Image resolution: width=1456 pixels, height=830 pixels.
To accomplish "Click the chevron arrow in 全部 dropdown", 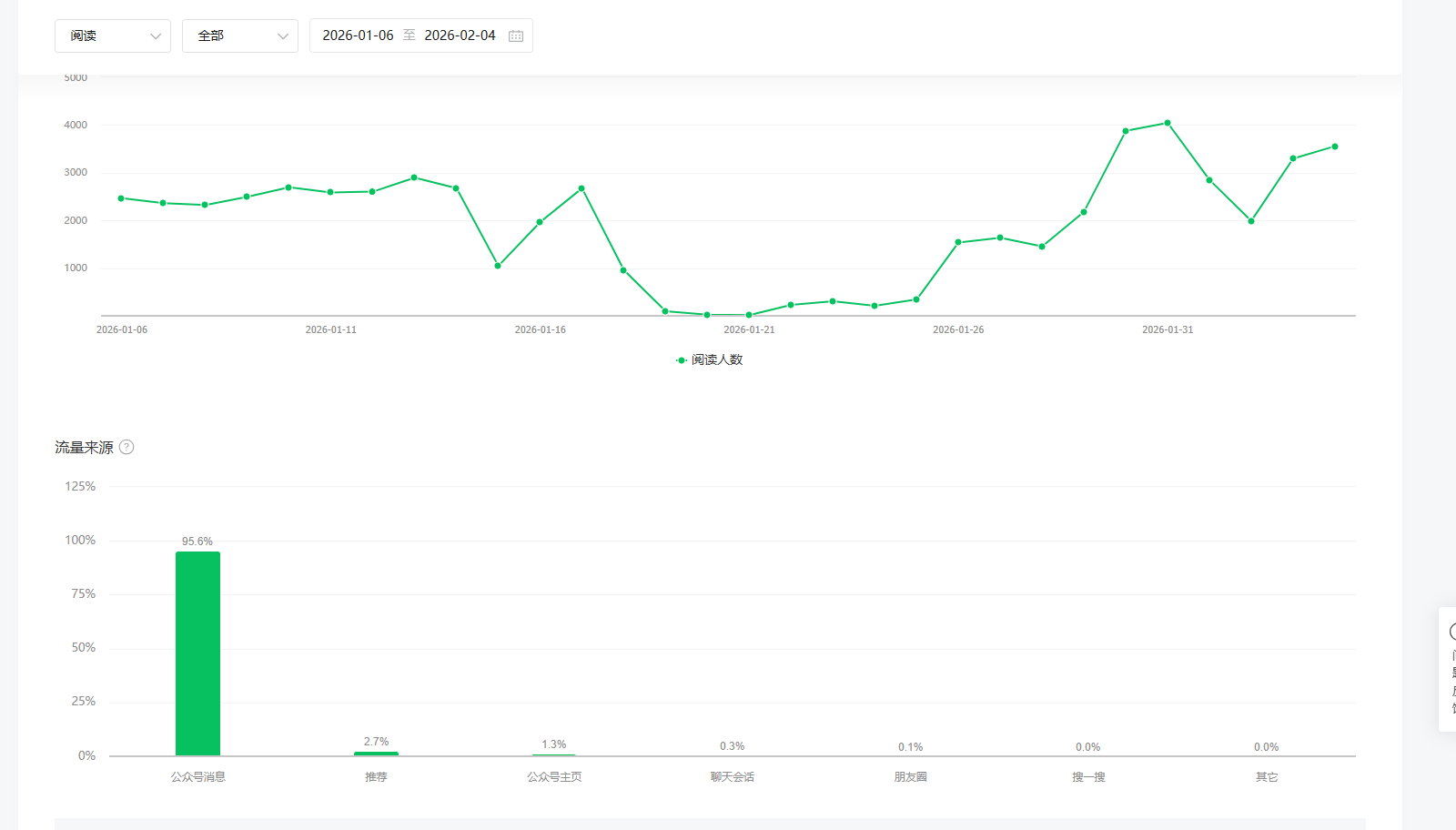I will pyautogui.click(x=283, y=36).
